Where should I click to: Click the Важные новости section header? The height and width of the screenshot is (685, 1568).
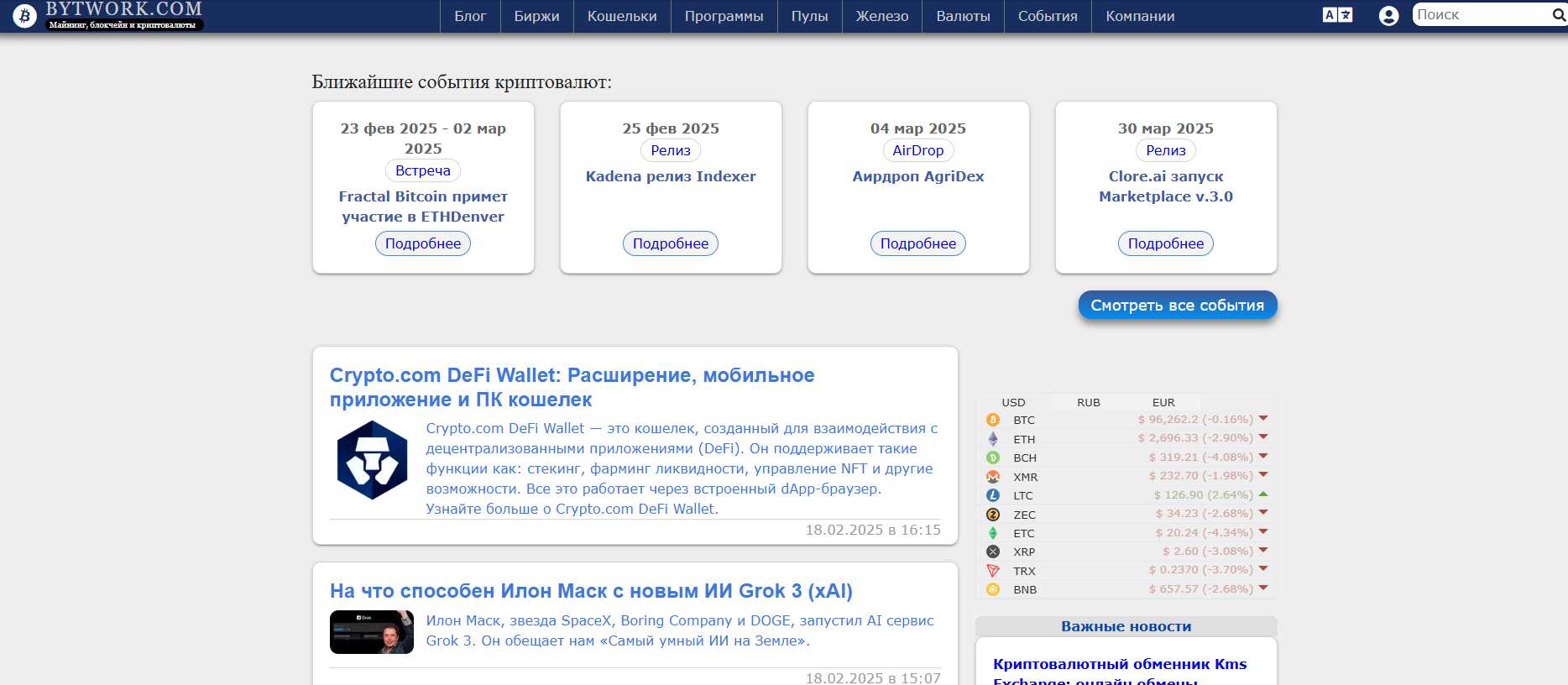1126,626
